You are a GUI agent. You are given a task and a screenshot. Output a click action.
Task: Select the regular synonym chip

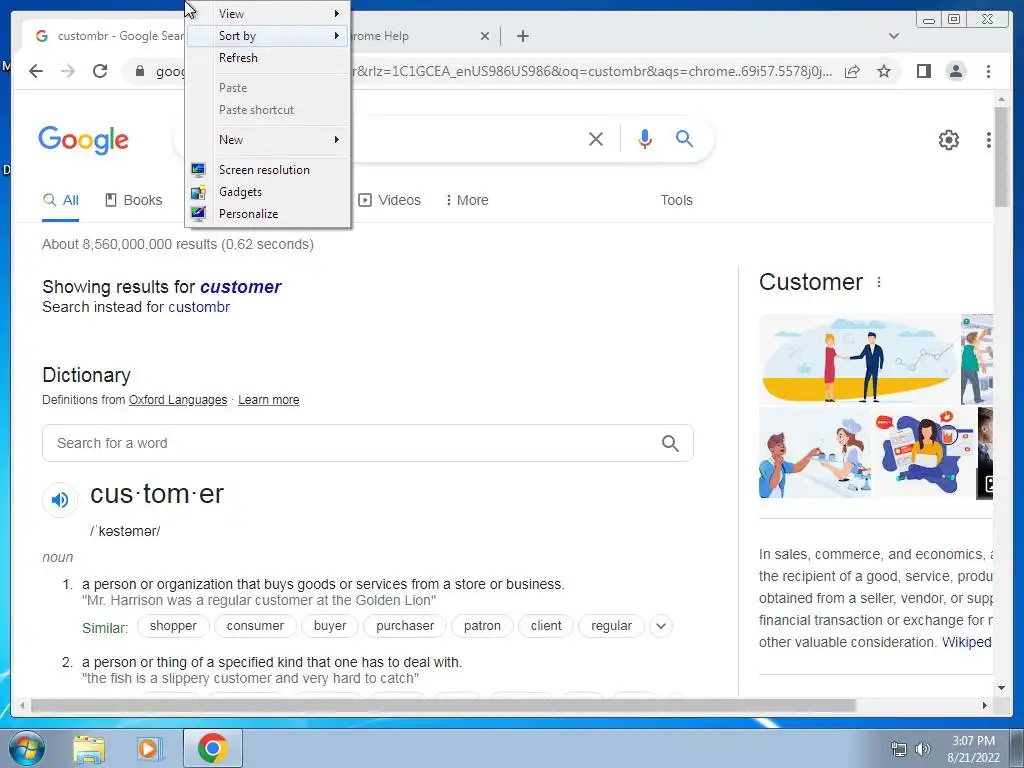[611, 626]
